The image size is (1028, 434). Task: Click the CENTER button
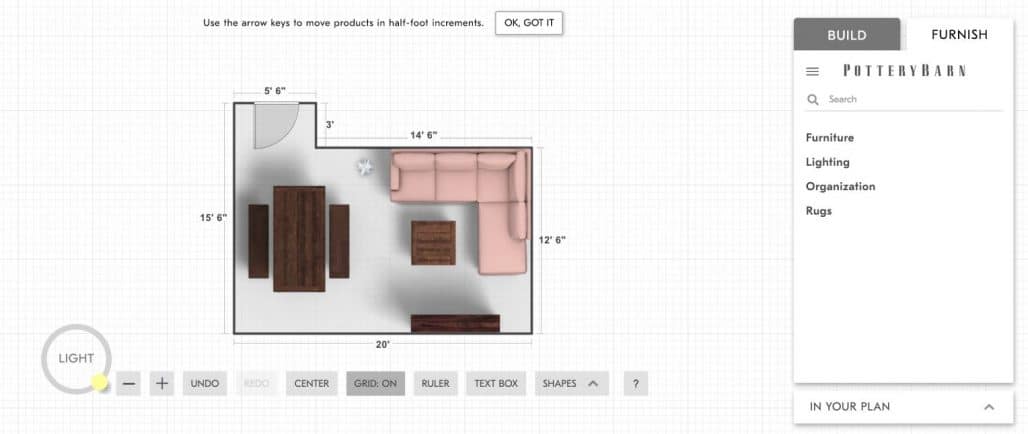pos(311,384)
